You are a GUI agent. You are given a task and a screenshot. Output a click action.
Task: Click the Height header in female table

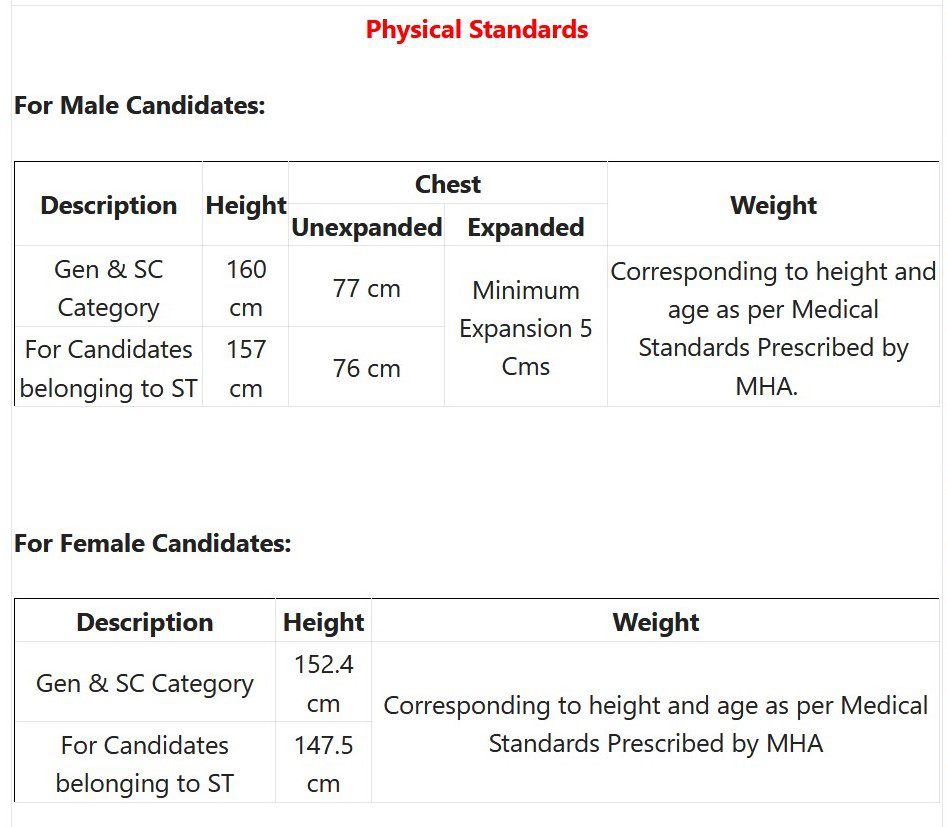(x=323, y=622)
